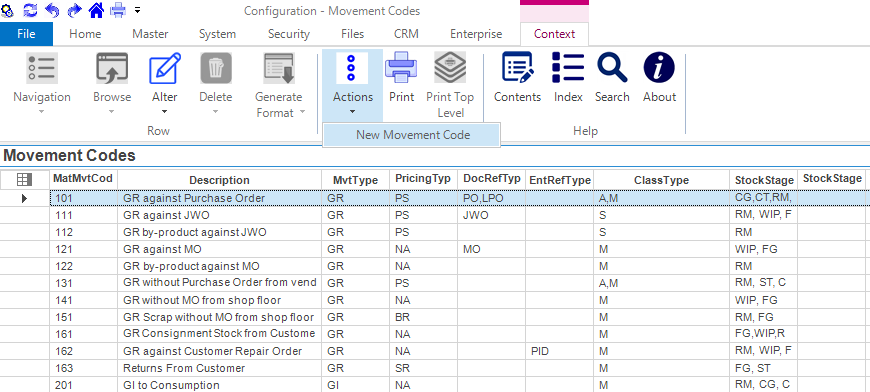Click the MvtType column header
Viewport: 870px width, 392px height.
click(355, 180)
